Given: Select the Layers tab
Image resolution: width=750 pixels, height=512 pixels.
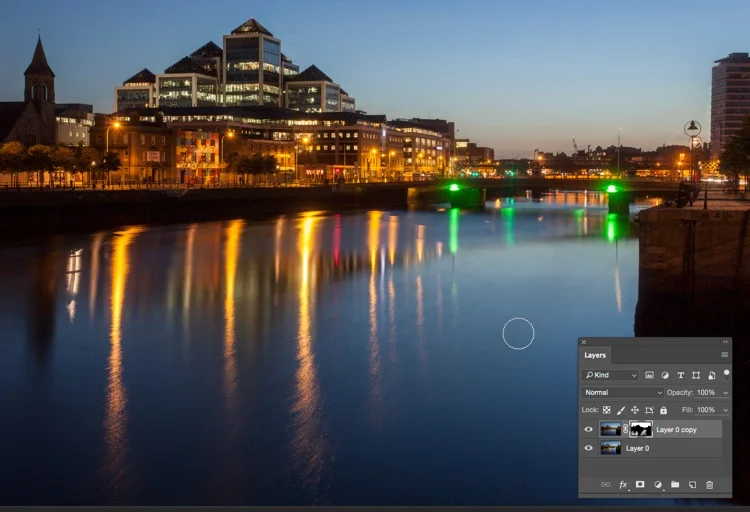Looking at the screenshot, I should point(595,355).
